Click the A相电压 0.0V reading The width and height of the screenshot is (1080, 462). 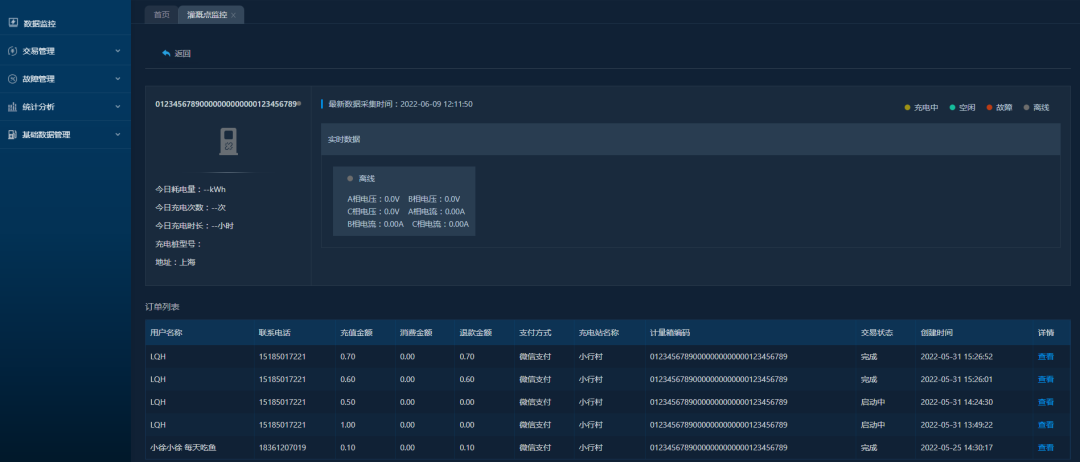[373, 199]
